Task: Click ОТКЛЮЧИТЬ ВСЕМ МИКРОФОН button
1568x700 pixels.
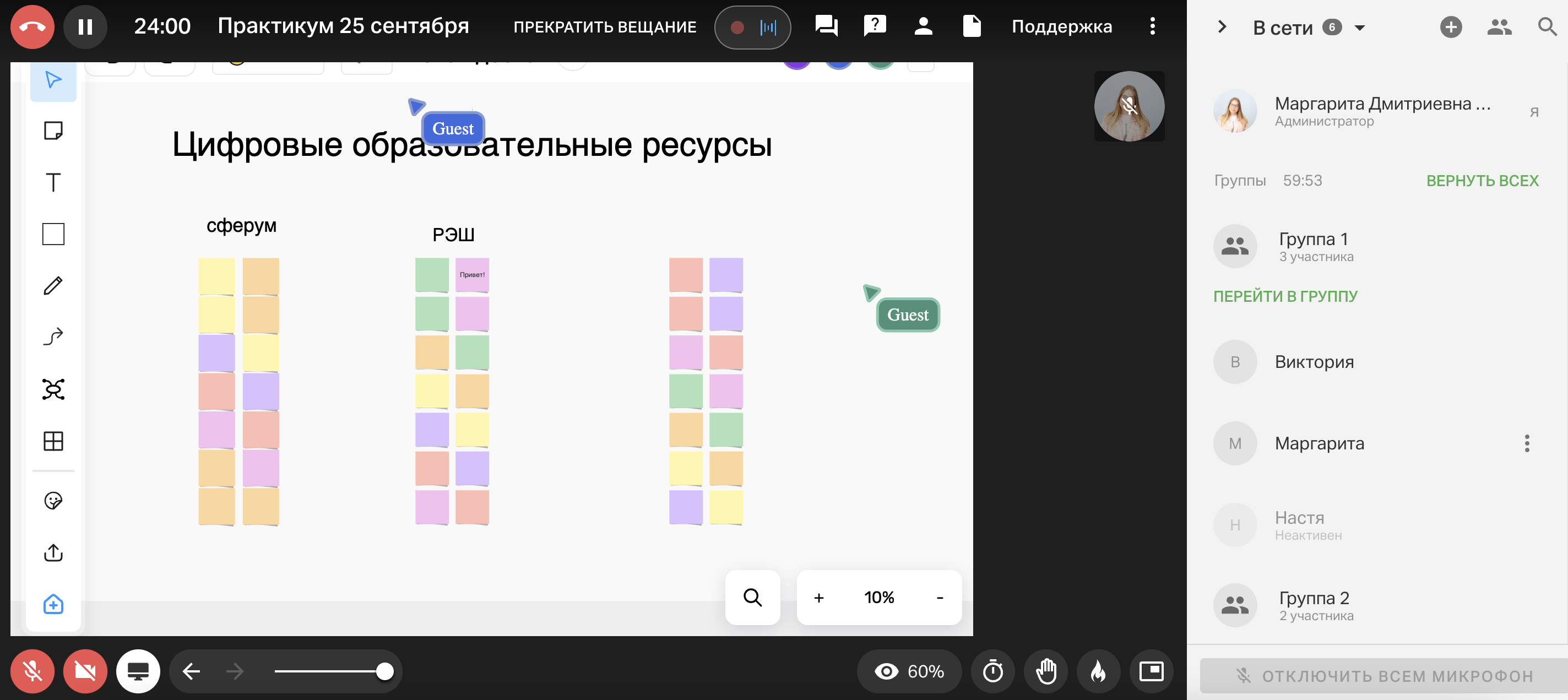Action: coord(1383,676)
